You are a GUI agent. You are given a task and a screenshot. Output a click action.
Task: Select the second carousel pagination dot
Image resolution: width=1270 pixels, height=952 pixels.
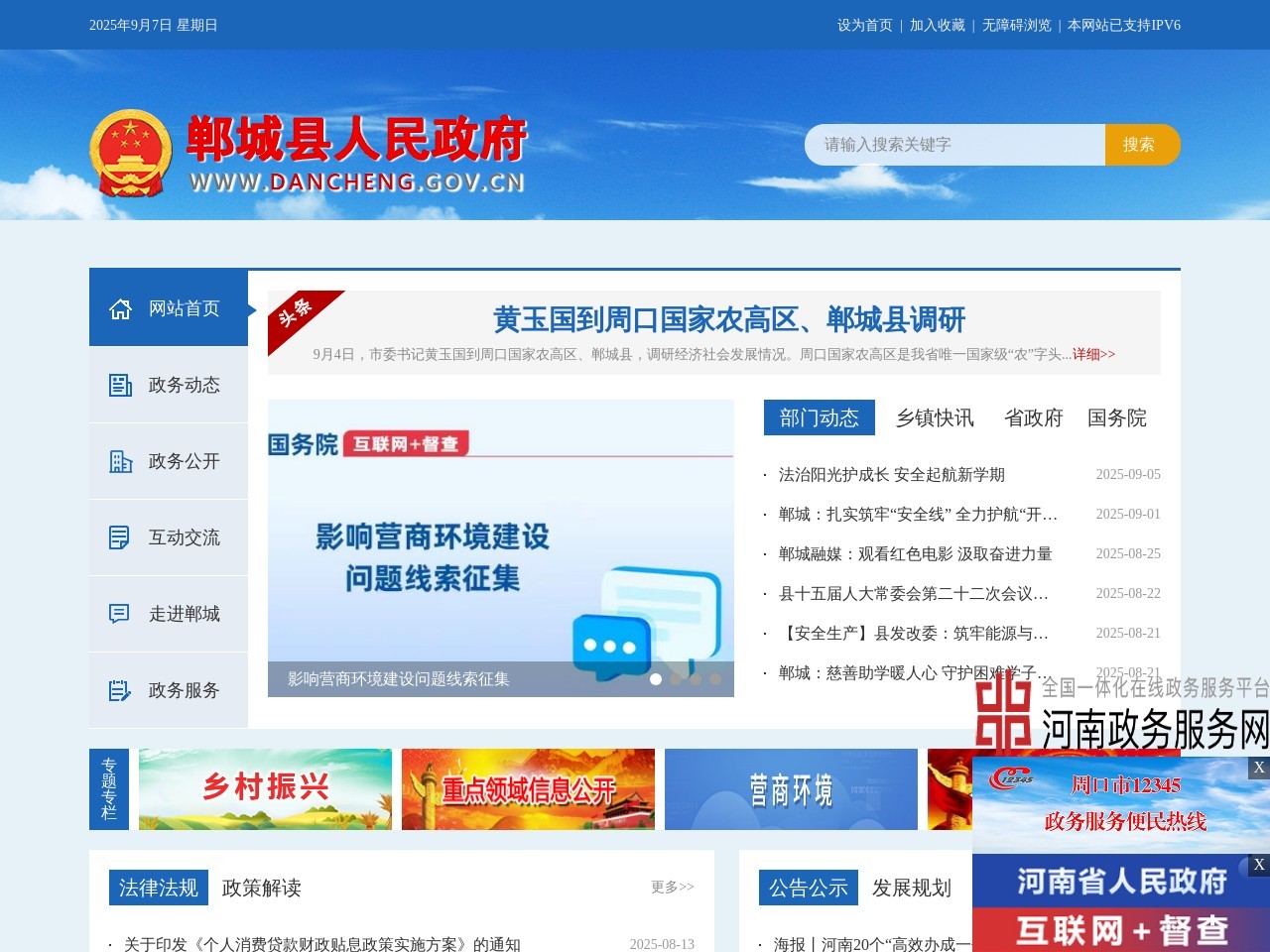pyautogui.click(x=676, y=679)
